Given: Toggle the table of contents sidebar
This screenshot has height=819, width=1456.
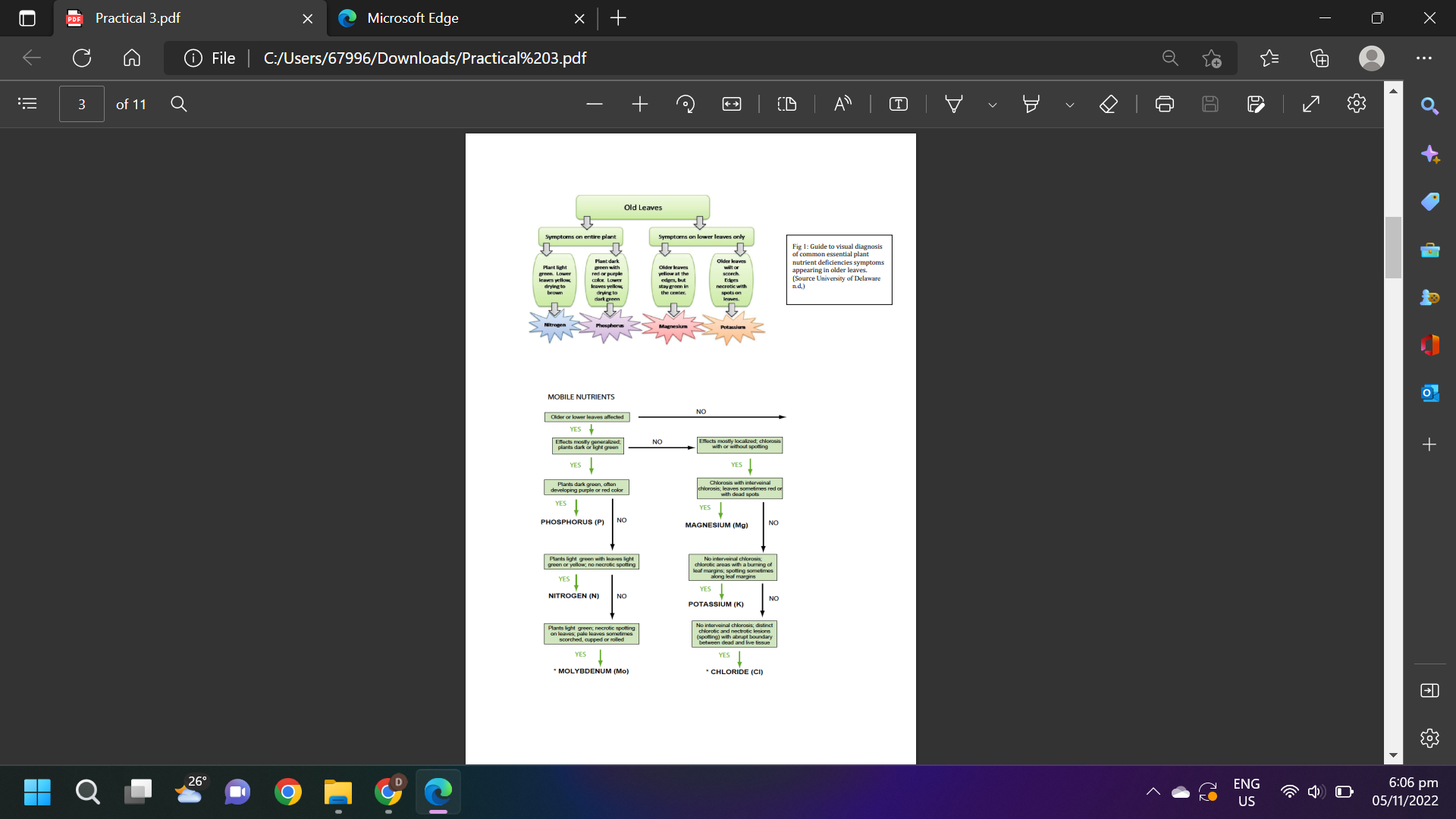Looking at the screenshot, I should pyautogui.click(x=27, y=104).
